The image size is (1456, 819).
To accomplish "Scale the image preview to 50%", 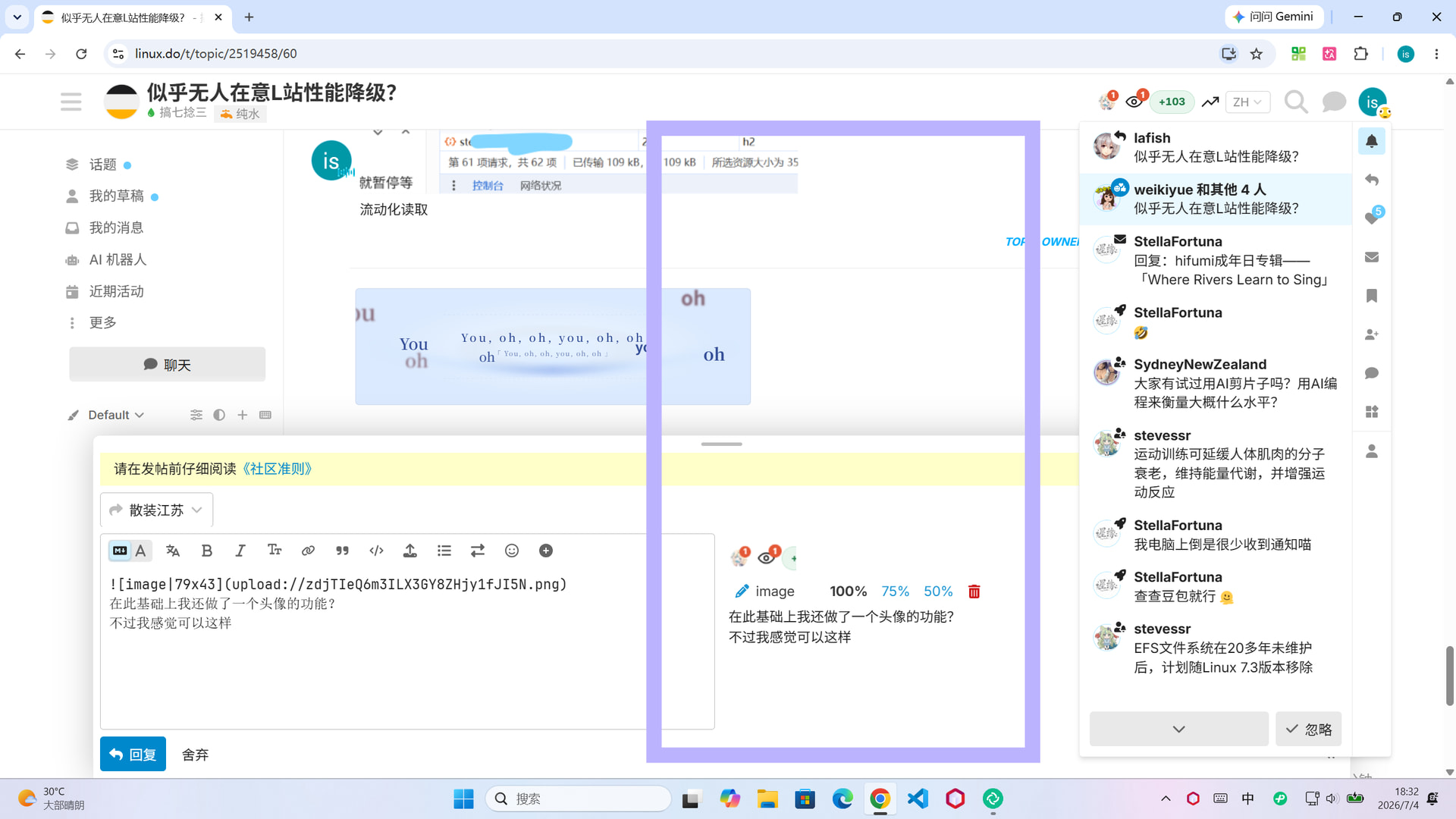I will [938, 591].
